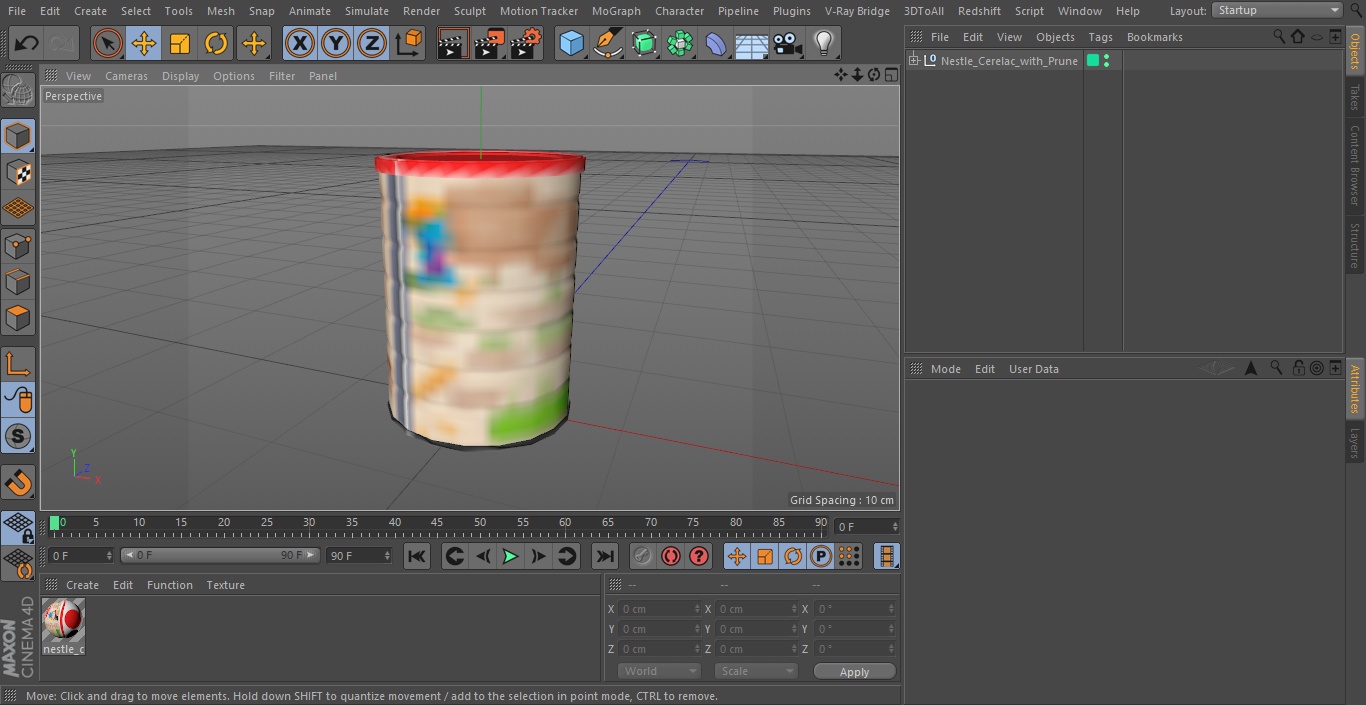This screenshot has height=705, width=1366.
Task: Click the timeline marker at frame 45
Action: point(437,523)
